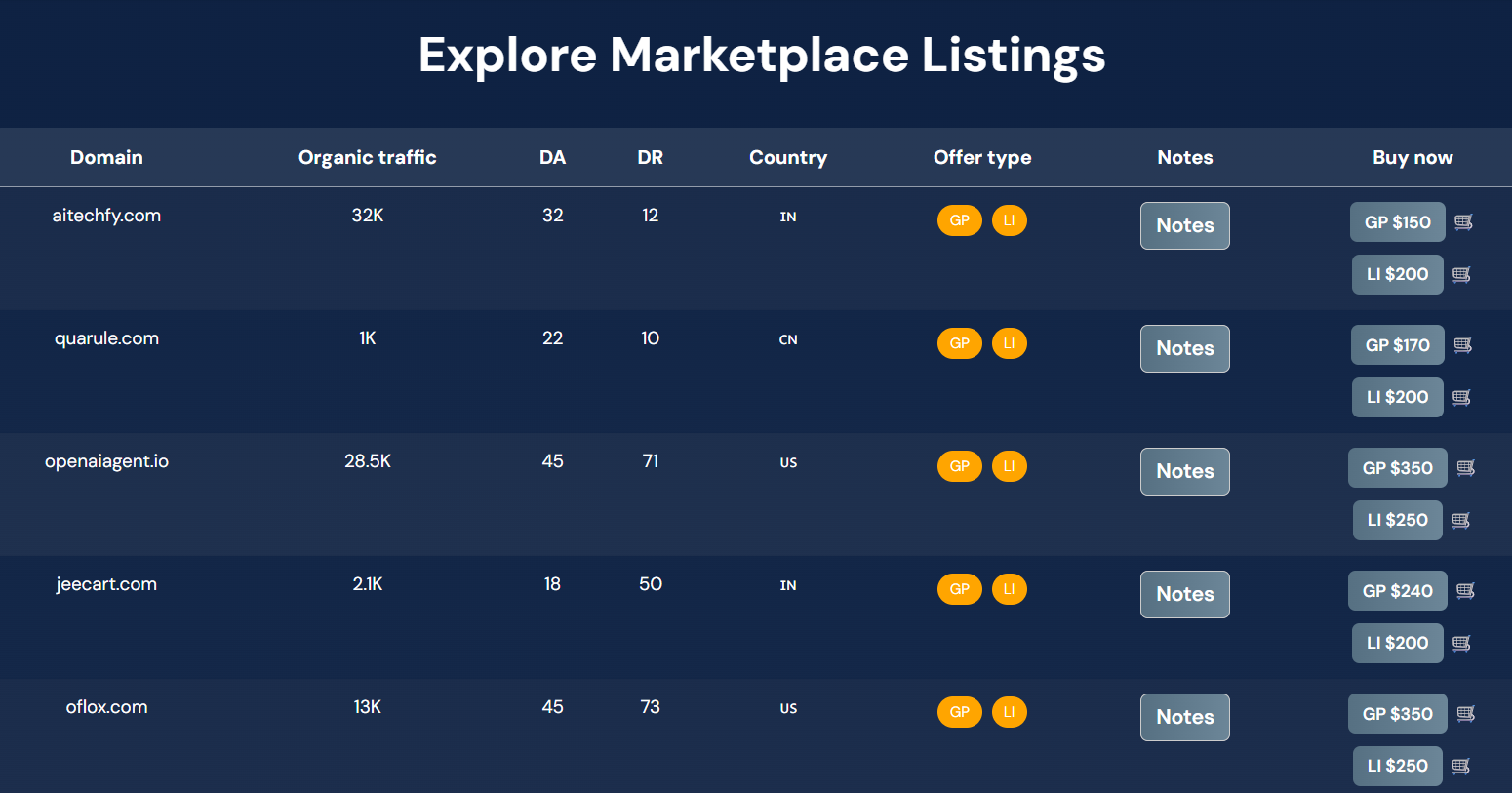Screen dimensions: 1512x793
Task: Click the Notes column header
Action: coord(1185,157)
